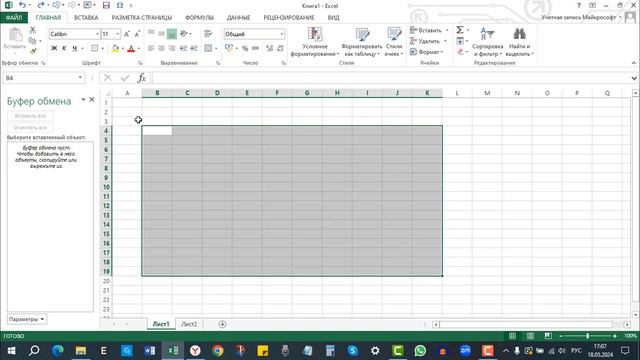The image size is (640, 360).
Task: Switch to Page Layout view icon
Action: 530,336
